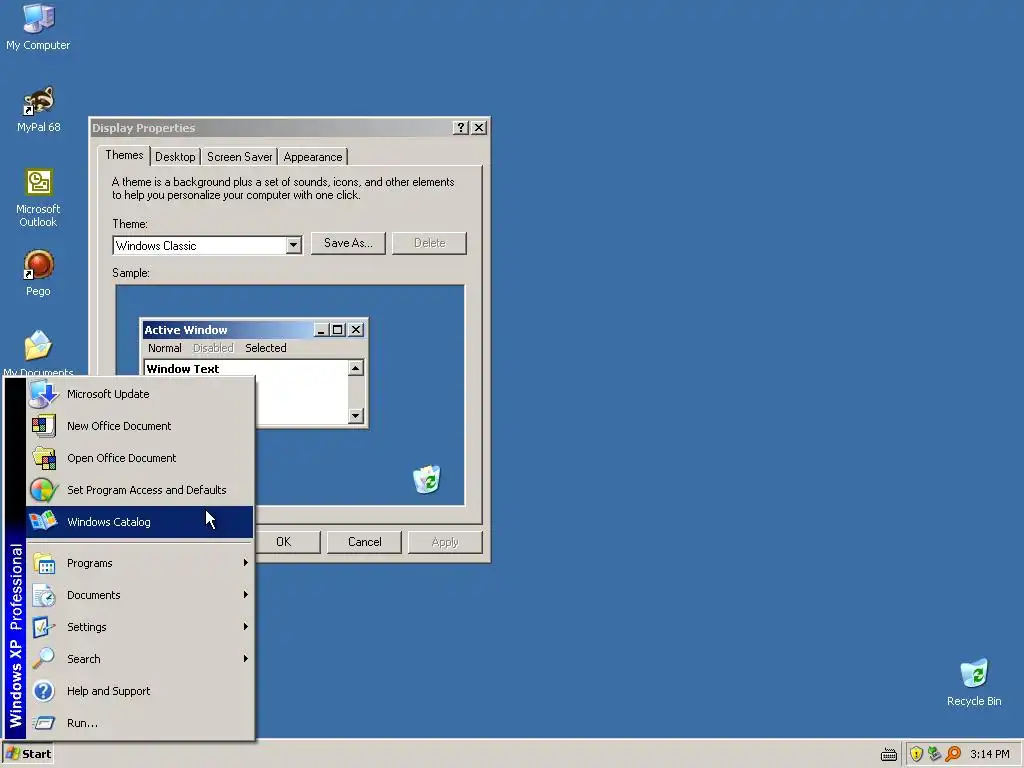Screen dimensions: 1024x768
Task: Close the Display Properties dialog
Action: point(479,127)
